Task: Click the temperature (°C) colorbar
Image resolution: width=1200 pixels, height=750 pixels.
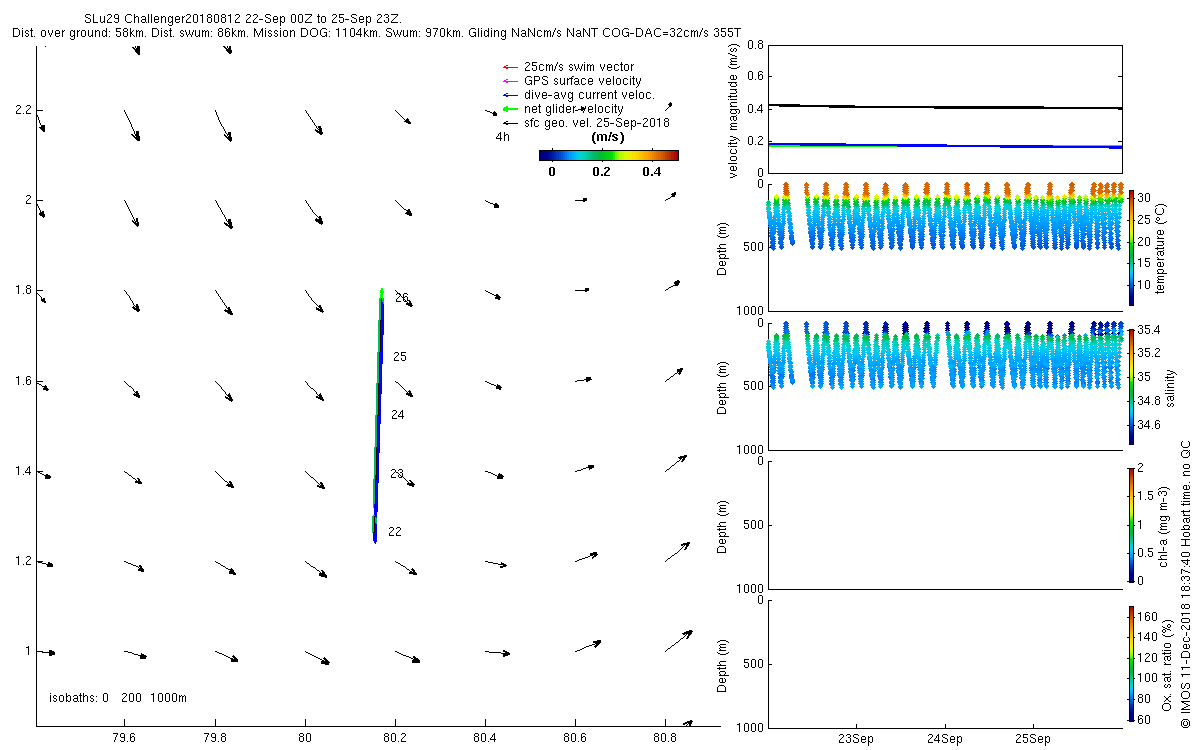Action: [1131, 248]
